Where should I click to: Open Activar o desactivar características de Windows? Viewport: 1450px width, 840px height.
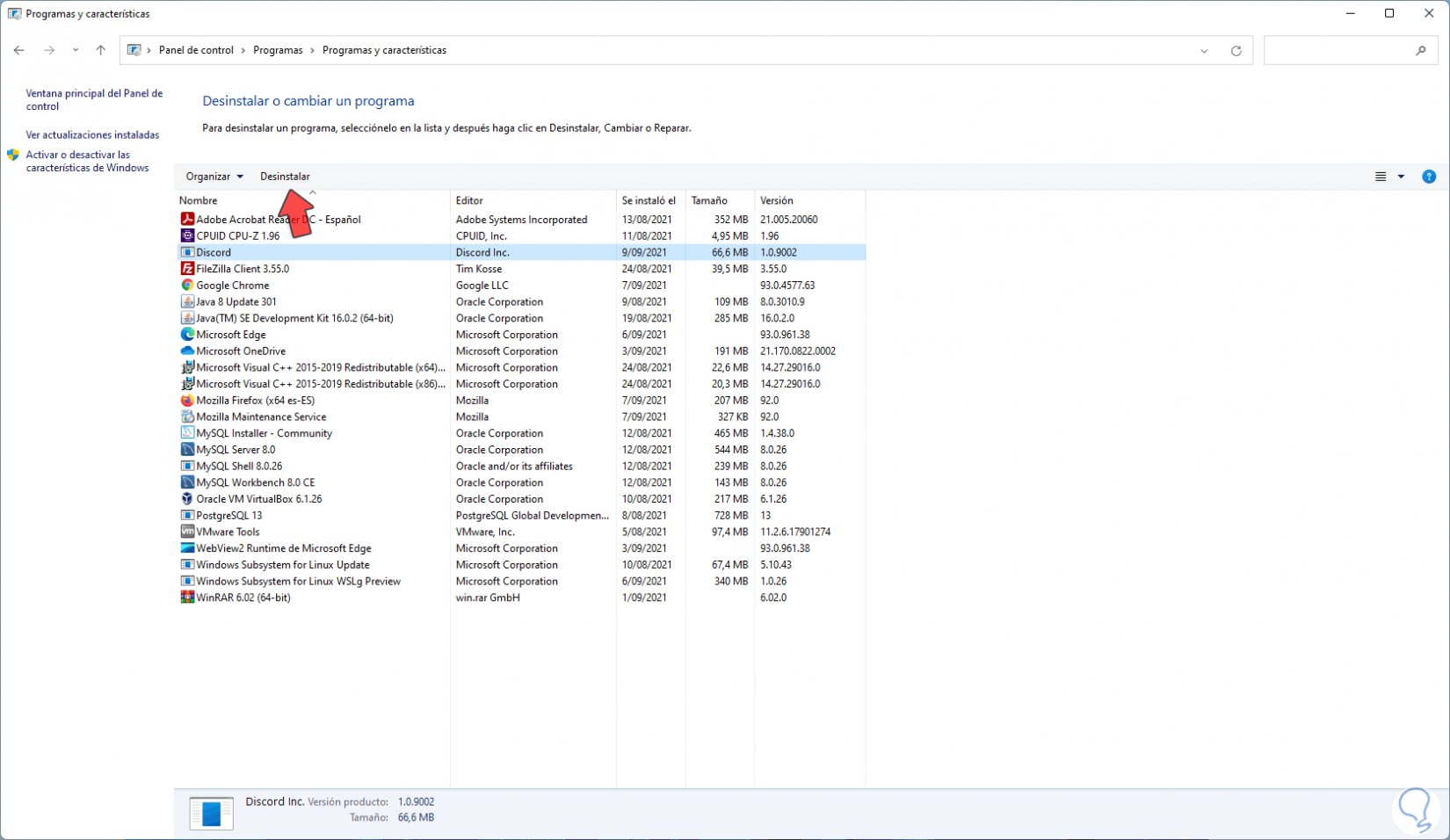(x=87, y=161)
